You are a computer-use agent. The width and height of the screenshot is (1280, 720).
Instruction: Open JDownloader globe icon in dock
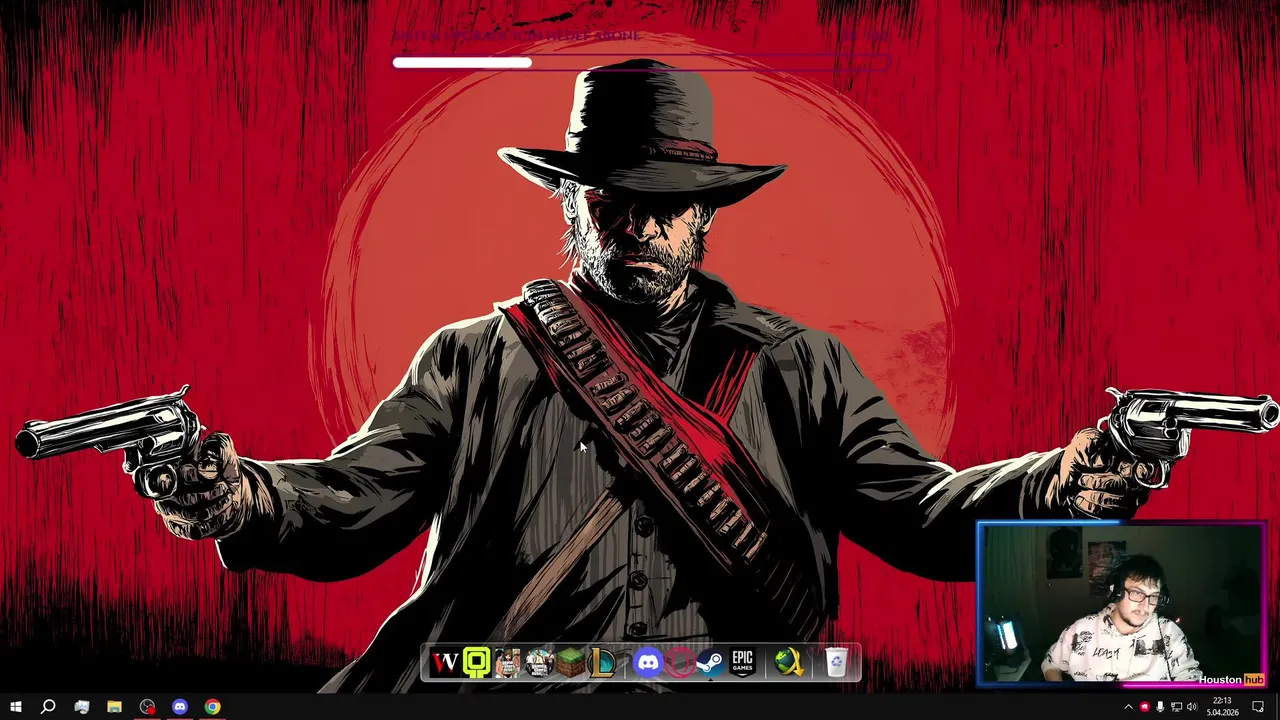coord(789,662)
